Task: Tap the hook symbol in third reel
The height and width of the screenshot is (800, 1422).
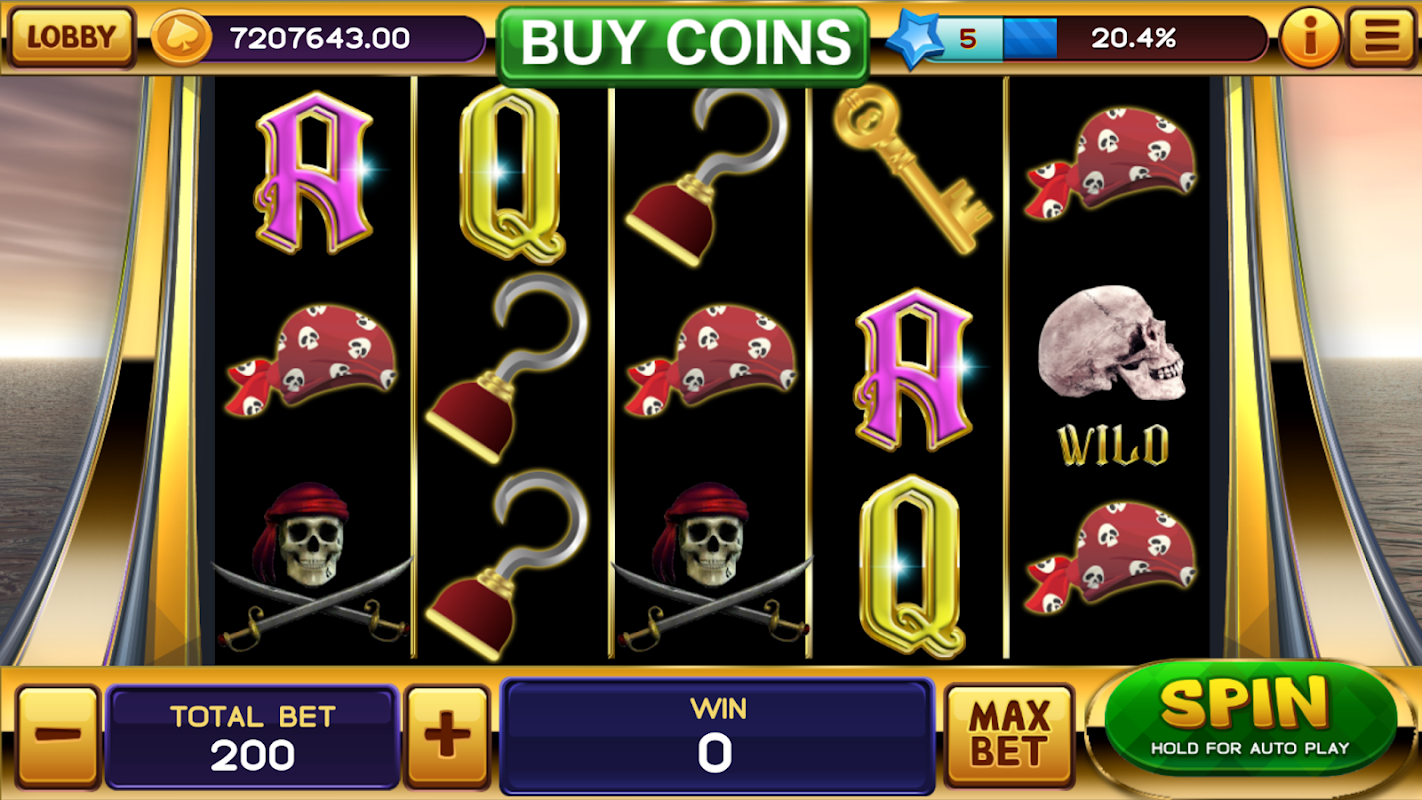Action: point(705,175)
